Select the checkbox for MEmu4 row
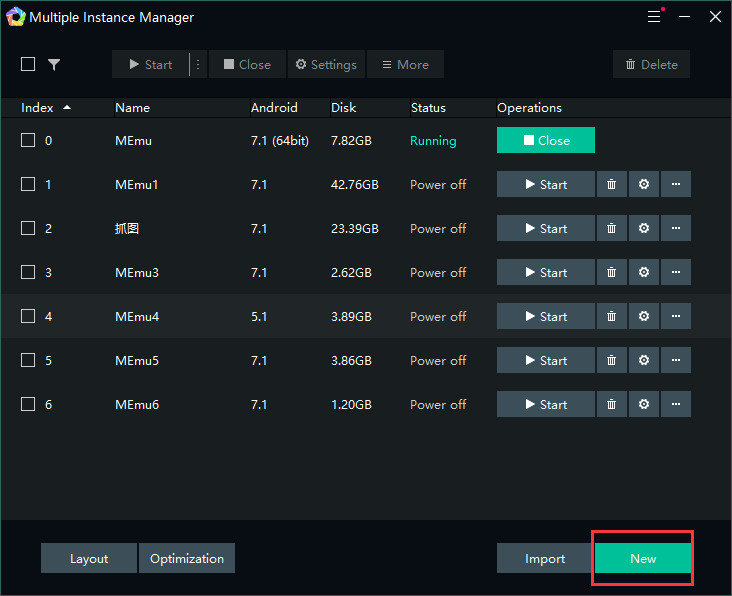The width and height of the screenshot is (732, 596). pos(28,317)
